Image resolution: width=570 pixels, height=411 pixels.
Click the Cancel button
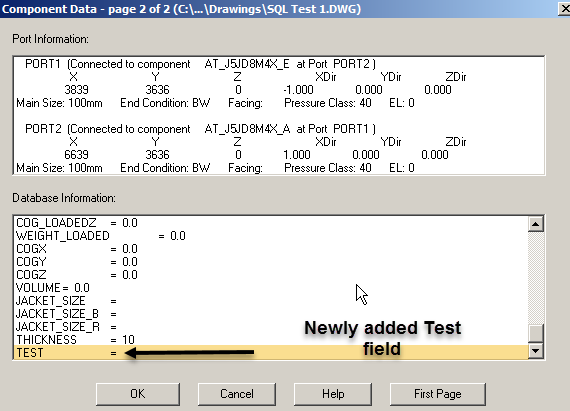coord(237,394)
